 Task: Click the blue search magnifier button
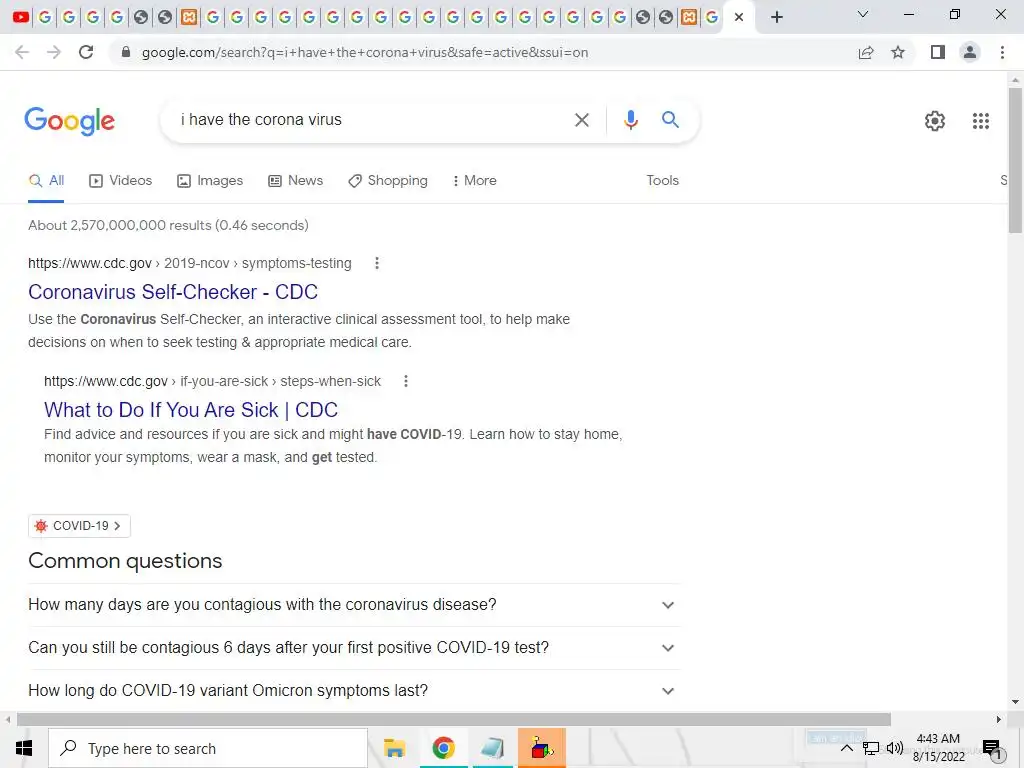(x=670, y=120)
